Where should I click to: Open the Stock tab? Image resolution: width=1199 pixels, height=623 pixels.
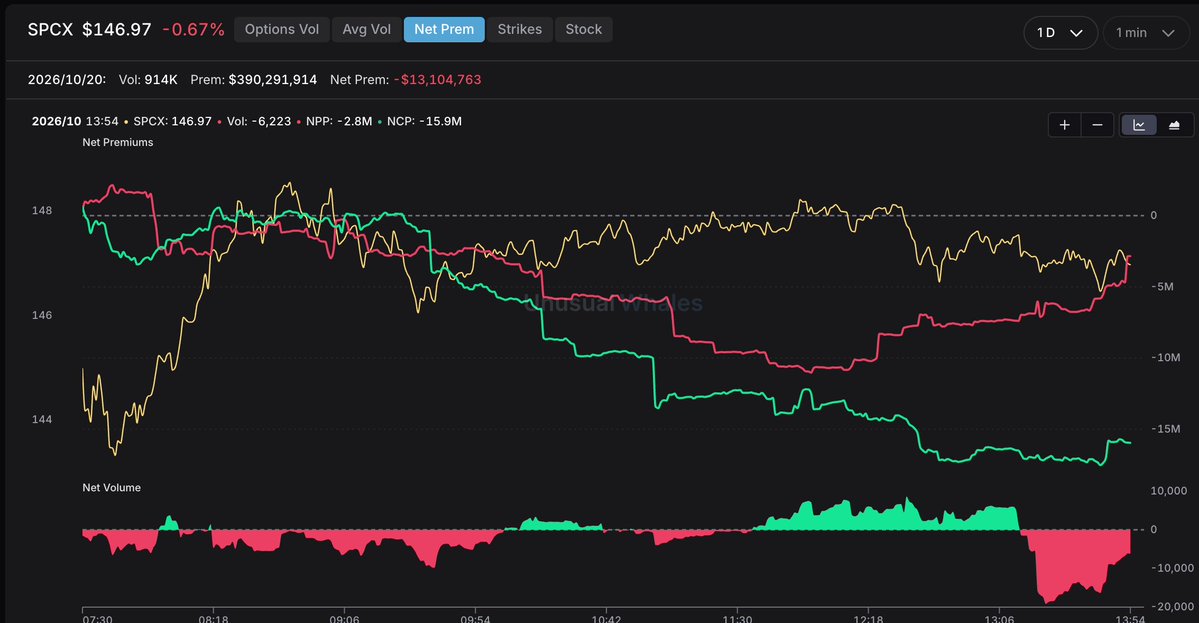tap(583, 29)
